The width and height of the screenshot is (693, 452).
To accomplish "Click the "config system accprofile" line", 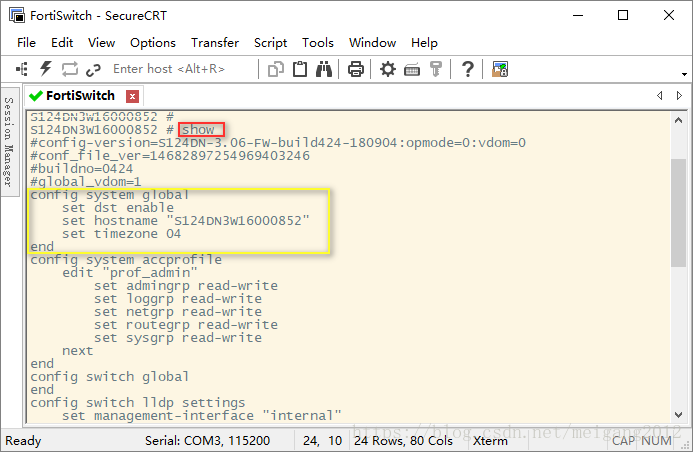I will [x=126, y=260].
